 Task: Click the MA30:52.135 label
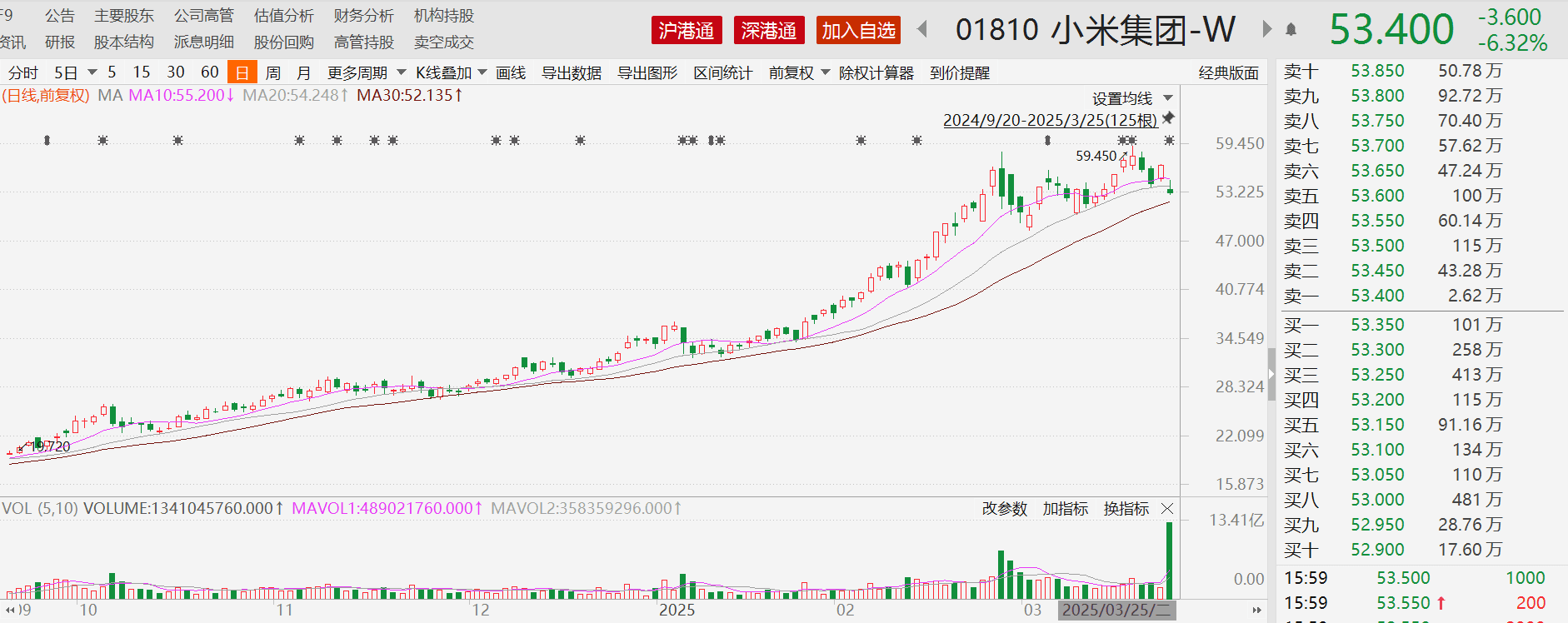pos(410,95)
